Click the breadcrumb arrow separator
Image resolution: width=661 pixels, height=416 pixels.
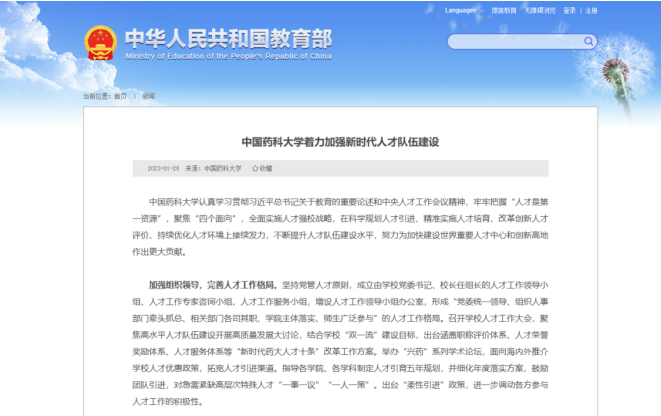click(x=134, y=96)
